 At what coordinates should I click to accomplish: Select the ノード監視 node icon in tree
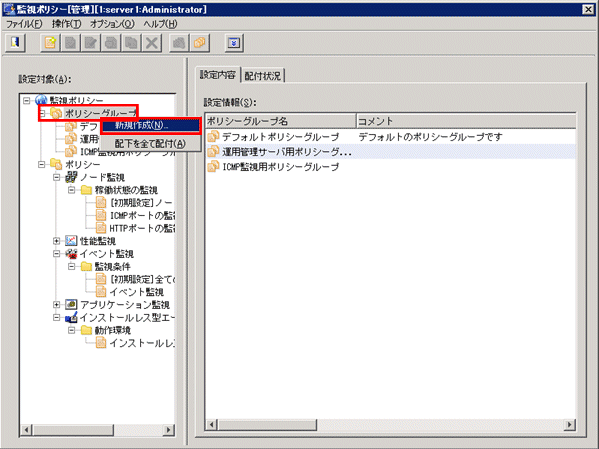click(71, 177)
